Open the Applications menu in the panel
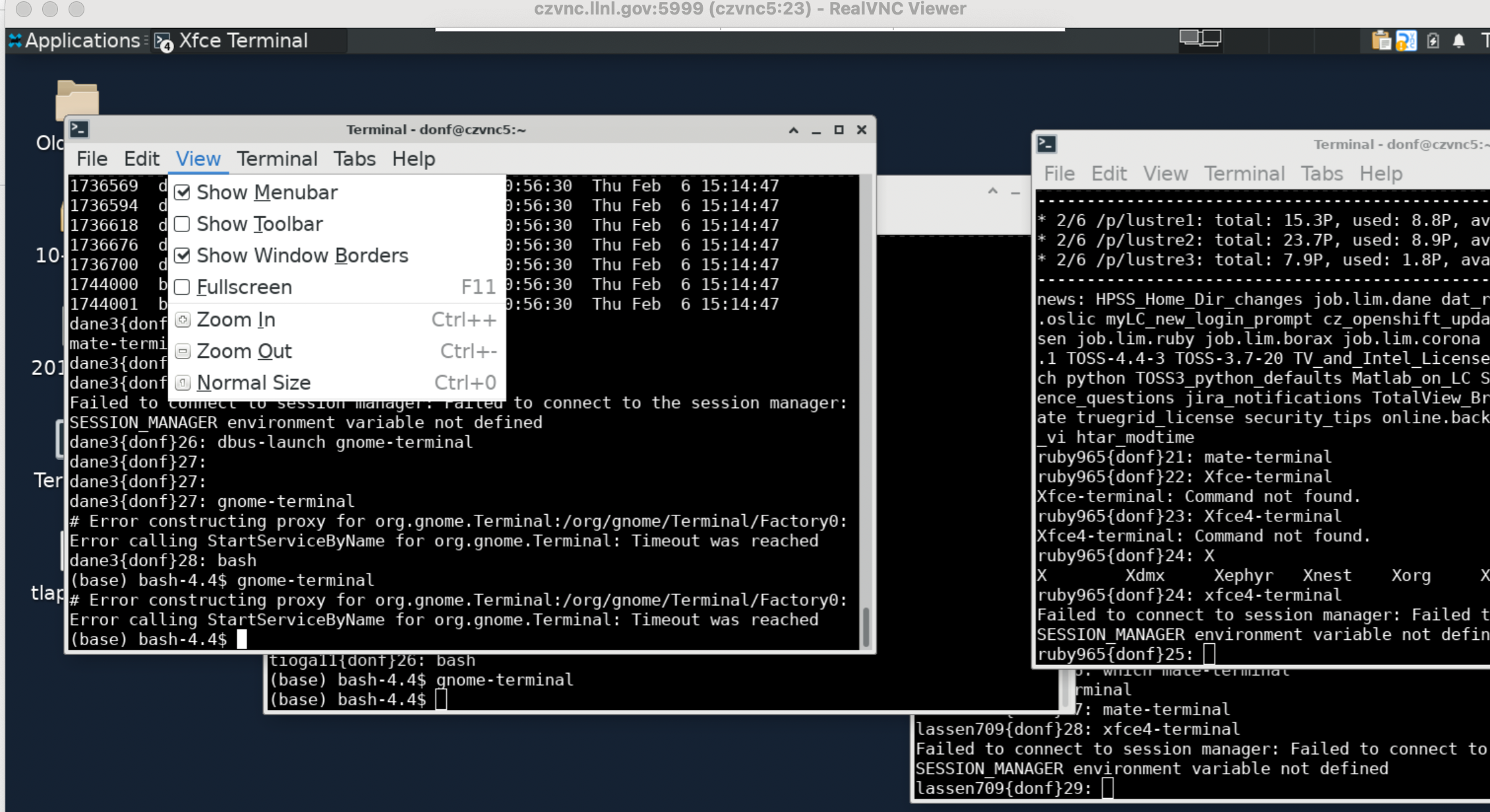 click(x=74, y=41)
